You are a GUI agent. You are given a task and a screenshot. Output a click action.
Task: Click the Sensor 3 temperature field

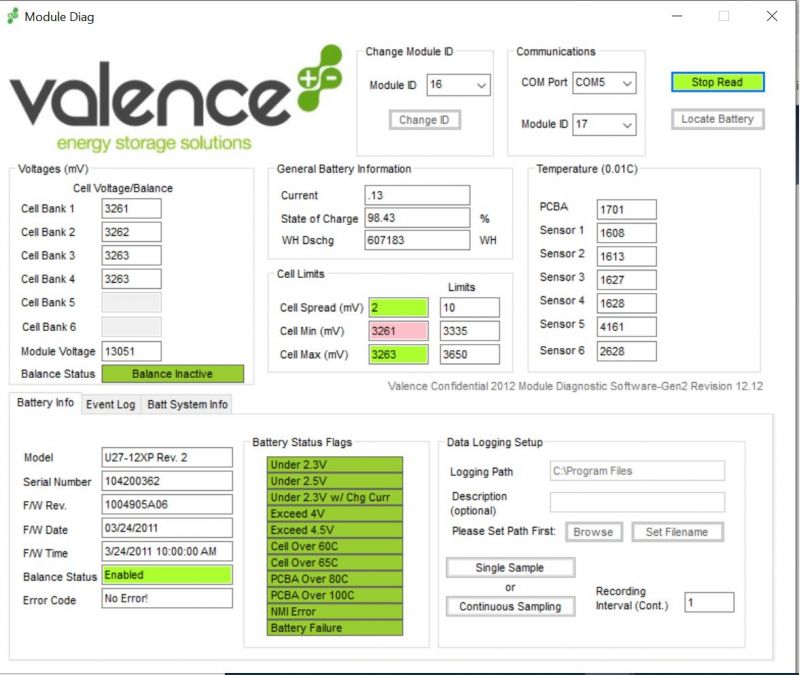pos(627,280)
